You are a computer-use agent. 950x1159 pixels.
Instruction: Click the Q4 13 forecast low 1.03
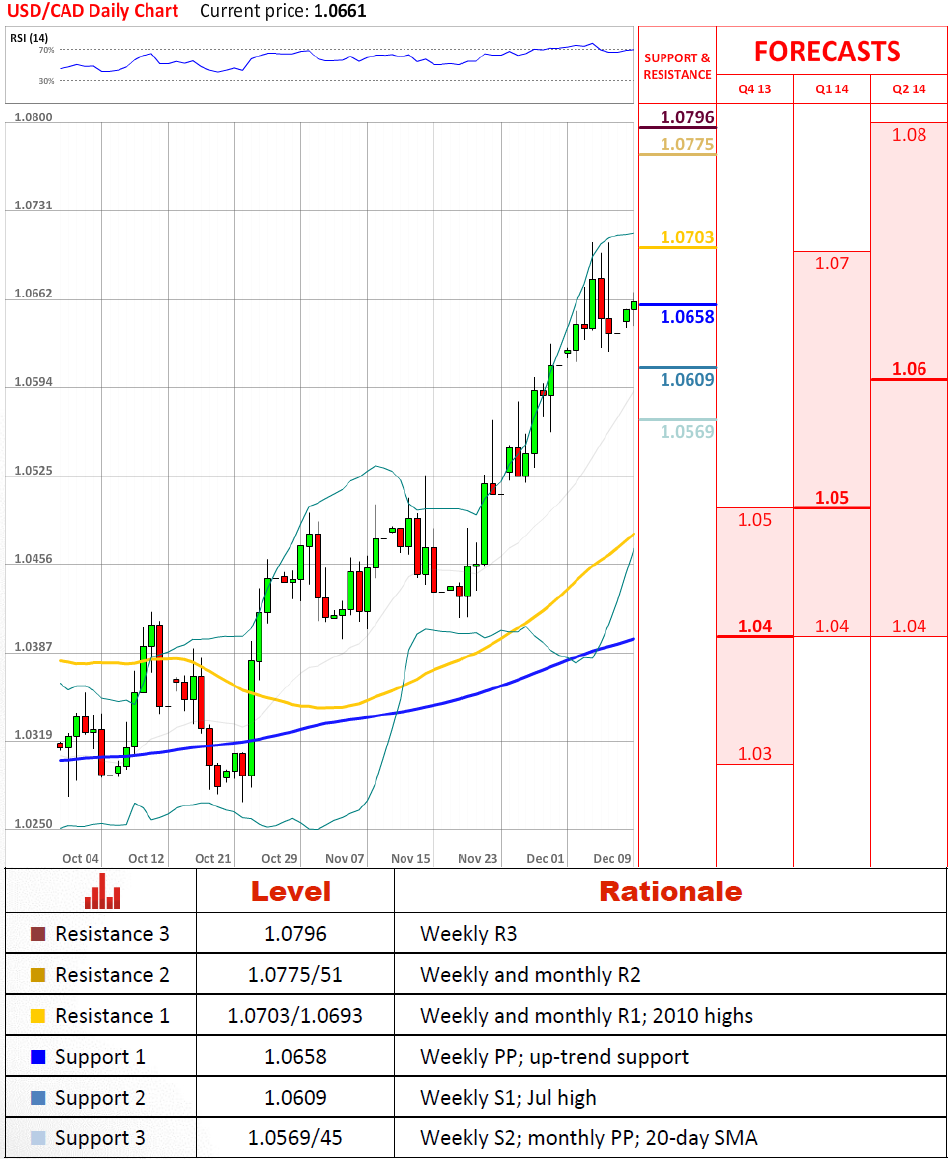pyautogui.click(x=755, y=753)
